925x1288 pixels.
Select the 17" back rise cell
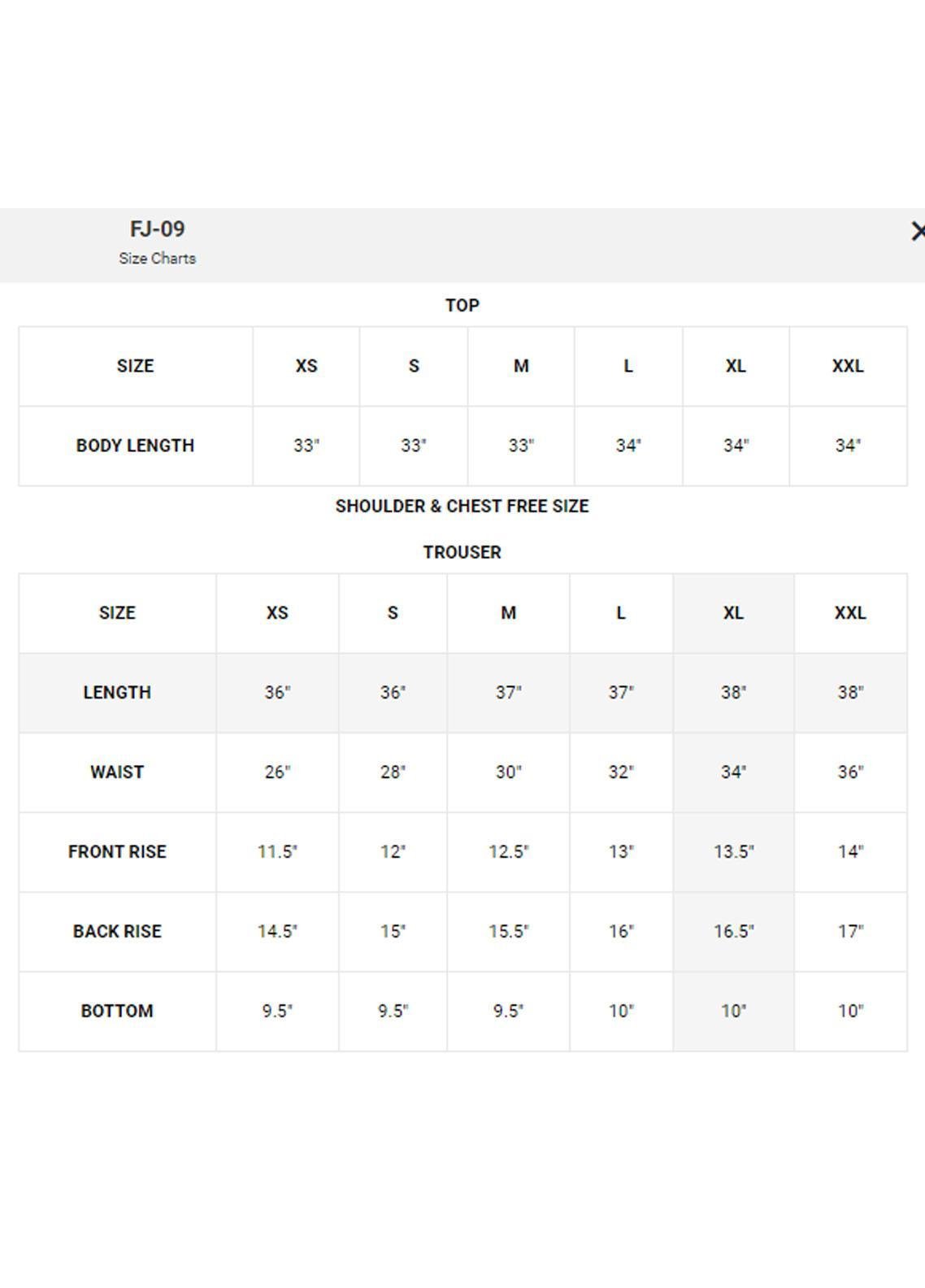pos(850,932)
